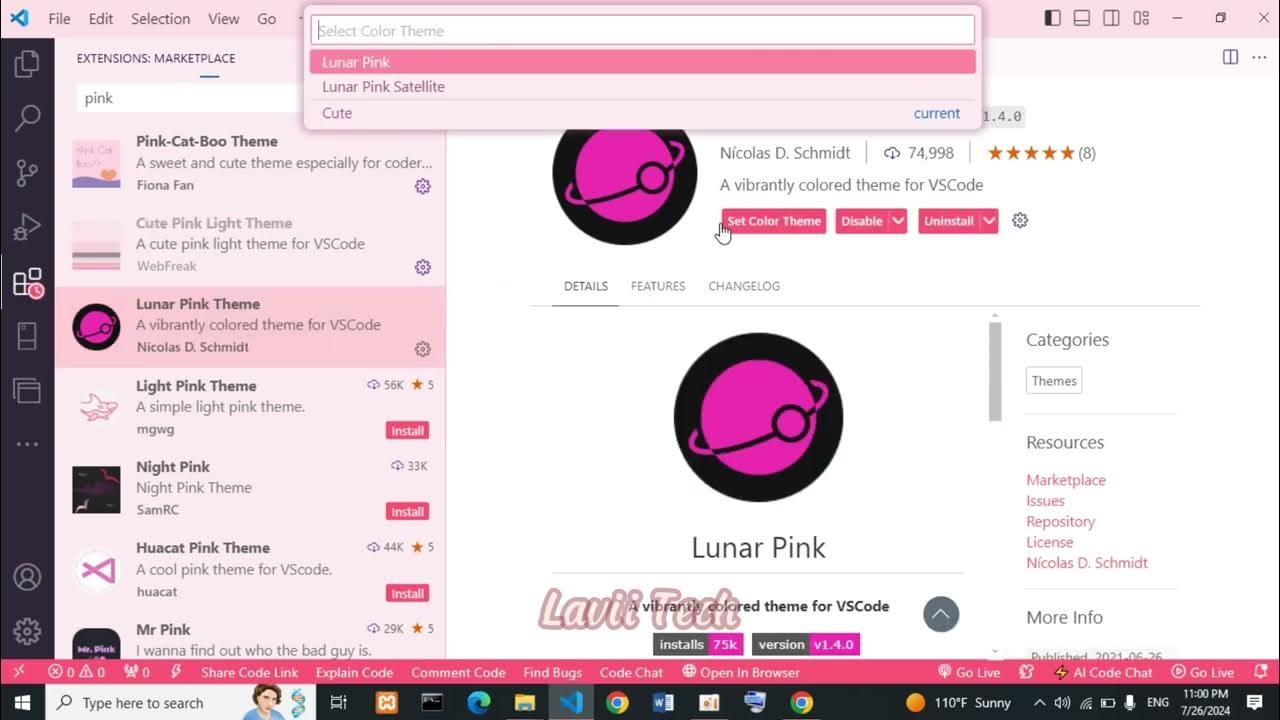Viewport: 1280px width, 720px height.
Task: Open the Accounts icon in activity bar
Action: [27, 577]
